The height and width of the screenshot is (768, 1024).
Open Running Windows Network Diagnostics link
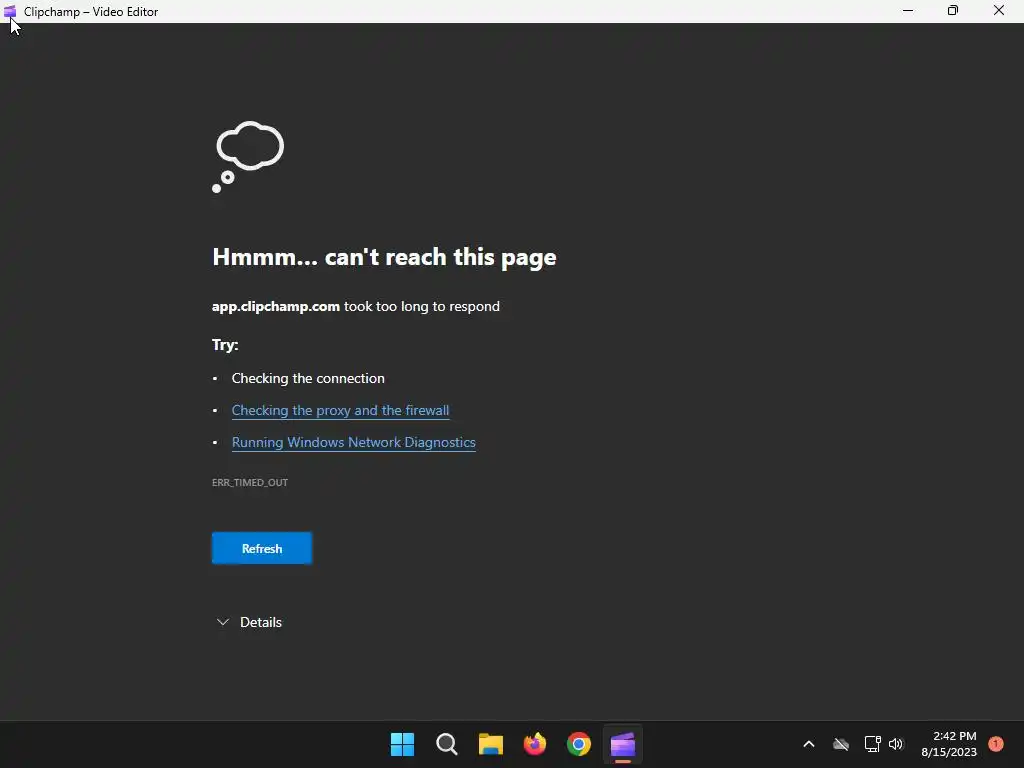[353, 442]
